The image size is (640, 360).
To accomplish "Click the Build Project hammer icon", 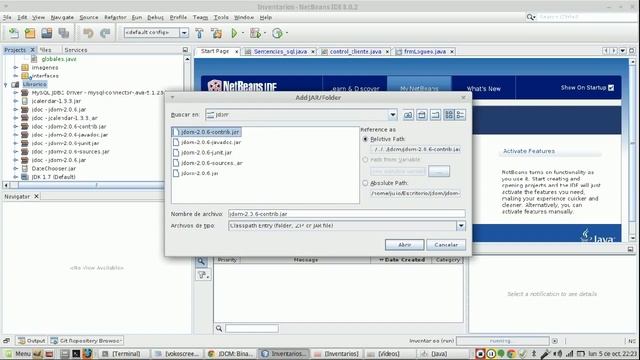I will point(200,33).
